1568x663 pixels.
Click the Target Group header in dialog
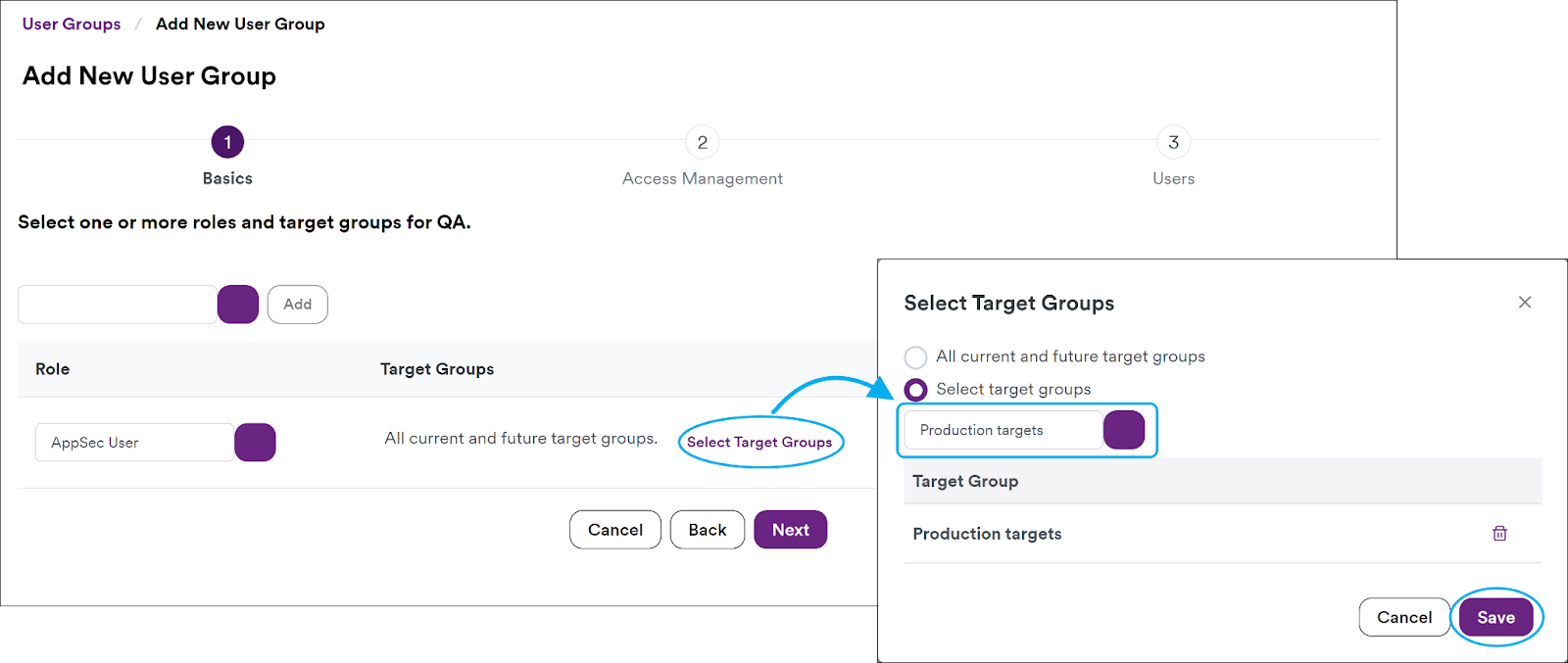[x=965, y=481]
